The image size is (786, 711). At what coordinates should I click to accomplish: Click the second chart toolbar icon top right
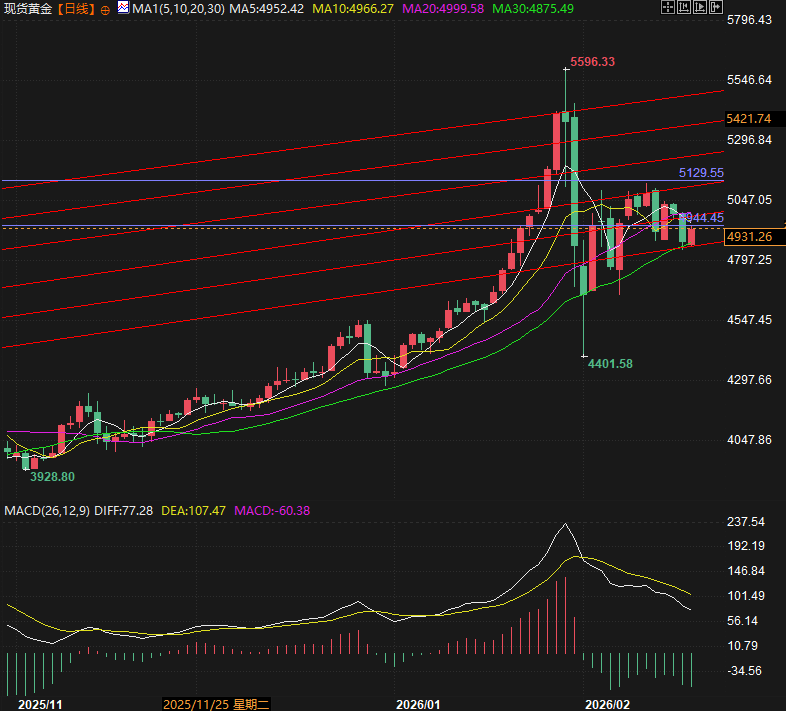(x=684, y=7)
